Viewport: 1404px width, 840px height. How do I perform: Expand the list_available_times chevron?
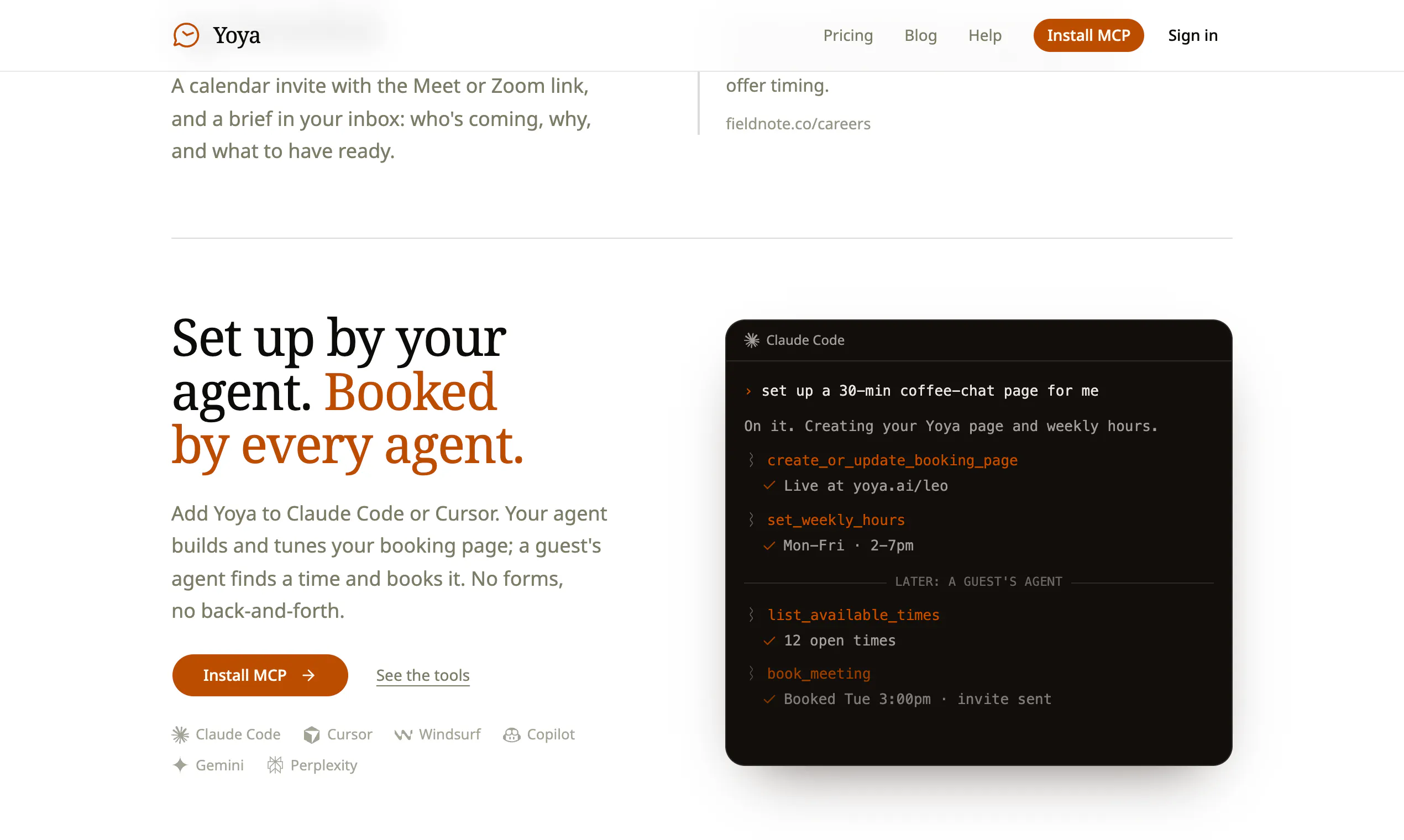click(x=751, y=614)
